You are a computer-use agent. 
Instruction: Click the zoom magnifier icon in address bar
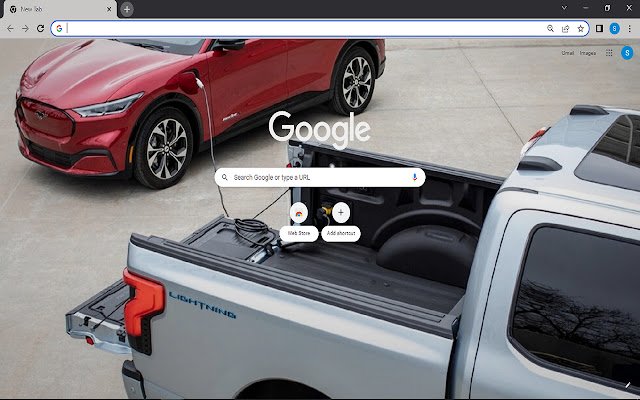[x=550, y=29]
